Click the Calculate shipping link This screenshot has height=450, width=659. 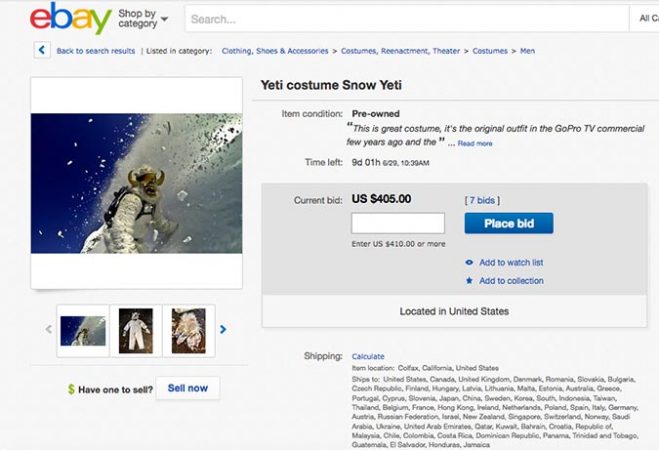368,356
